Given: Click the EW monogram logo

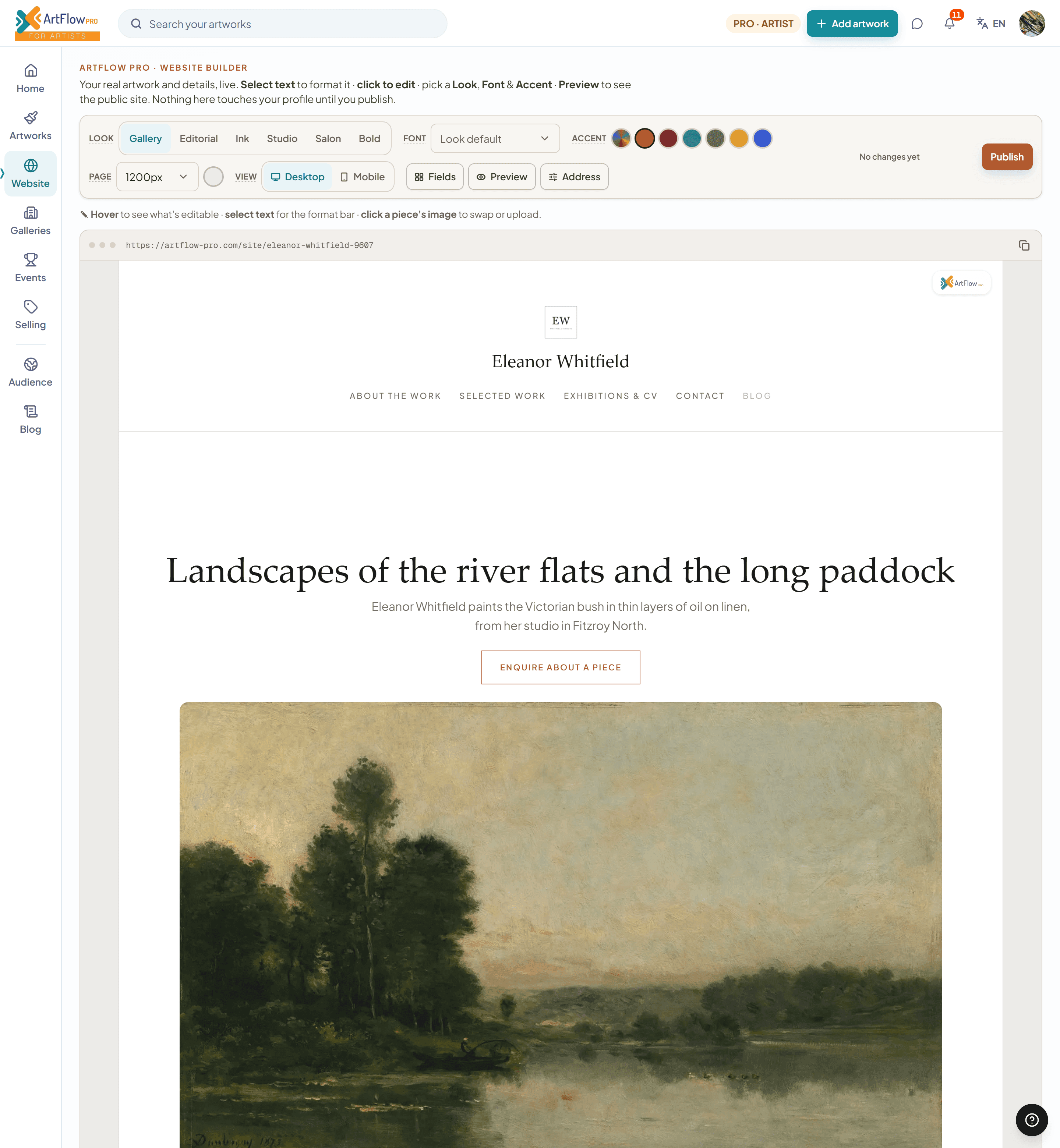Looking at the screenshot, I should click(561, 322).
